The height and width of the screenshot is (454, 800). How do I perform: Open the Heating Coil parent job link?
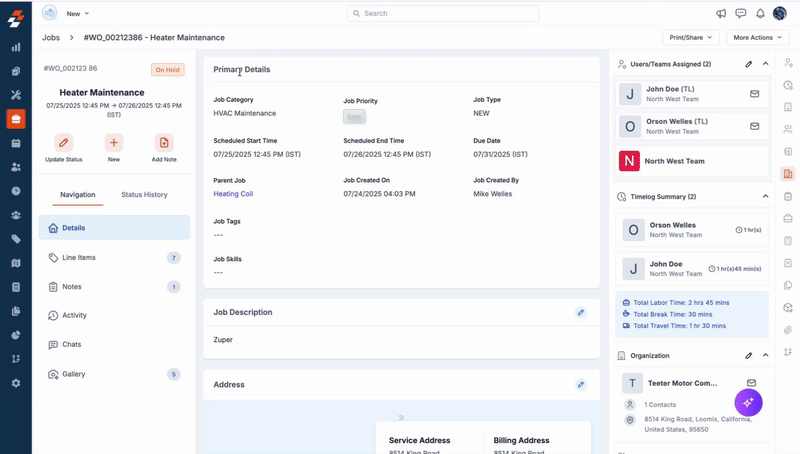tap(233, 194)
